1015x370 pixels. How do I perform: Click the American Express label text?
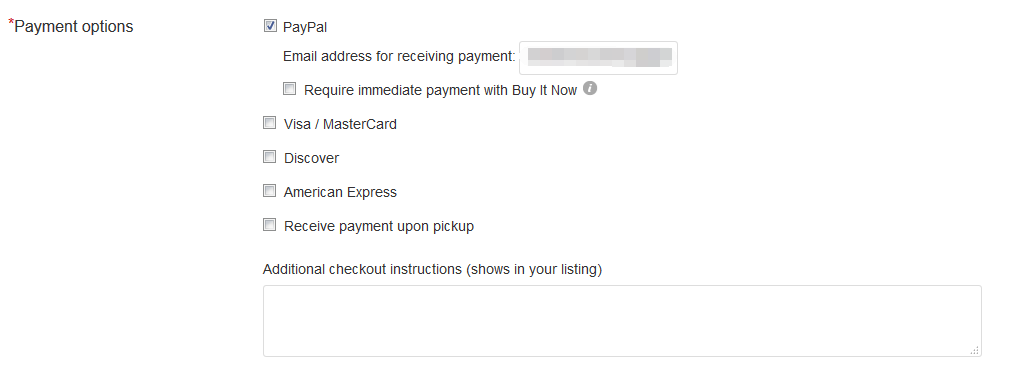pos(340,192)
